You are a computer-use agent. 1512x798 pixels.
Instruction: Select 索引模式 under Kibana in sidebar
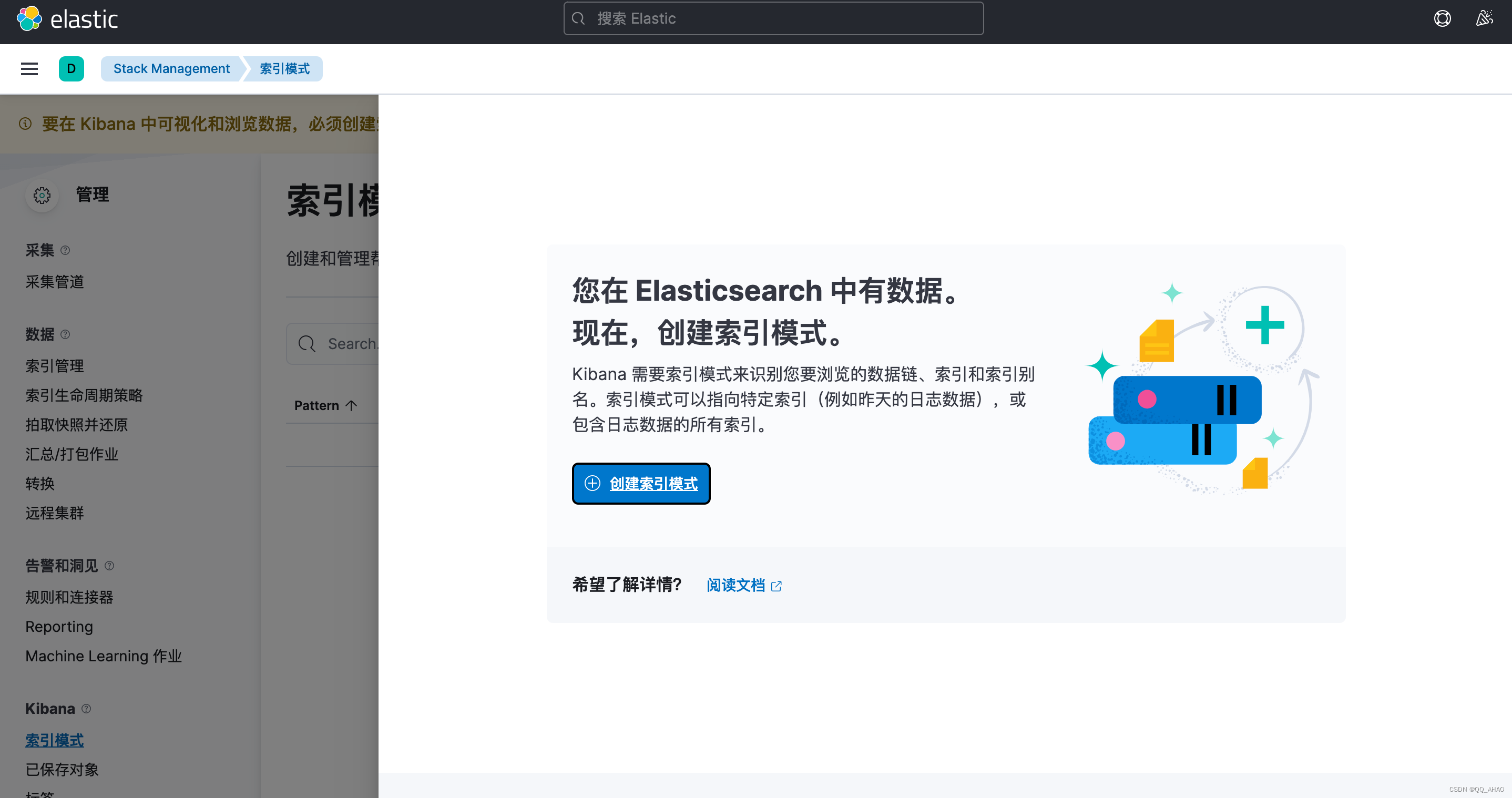click(x=55, y=741)
